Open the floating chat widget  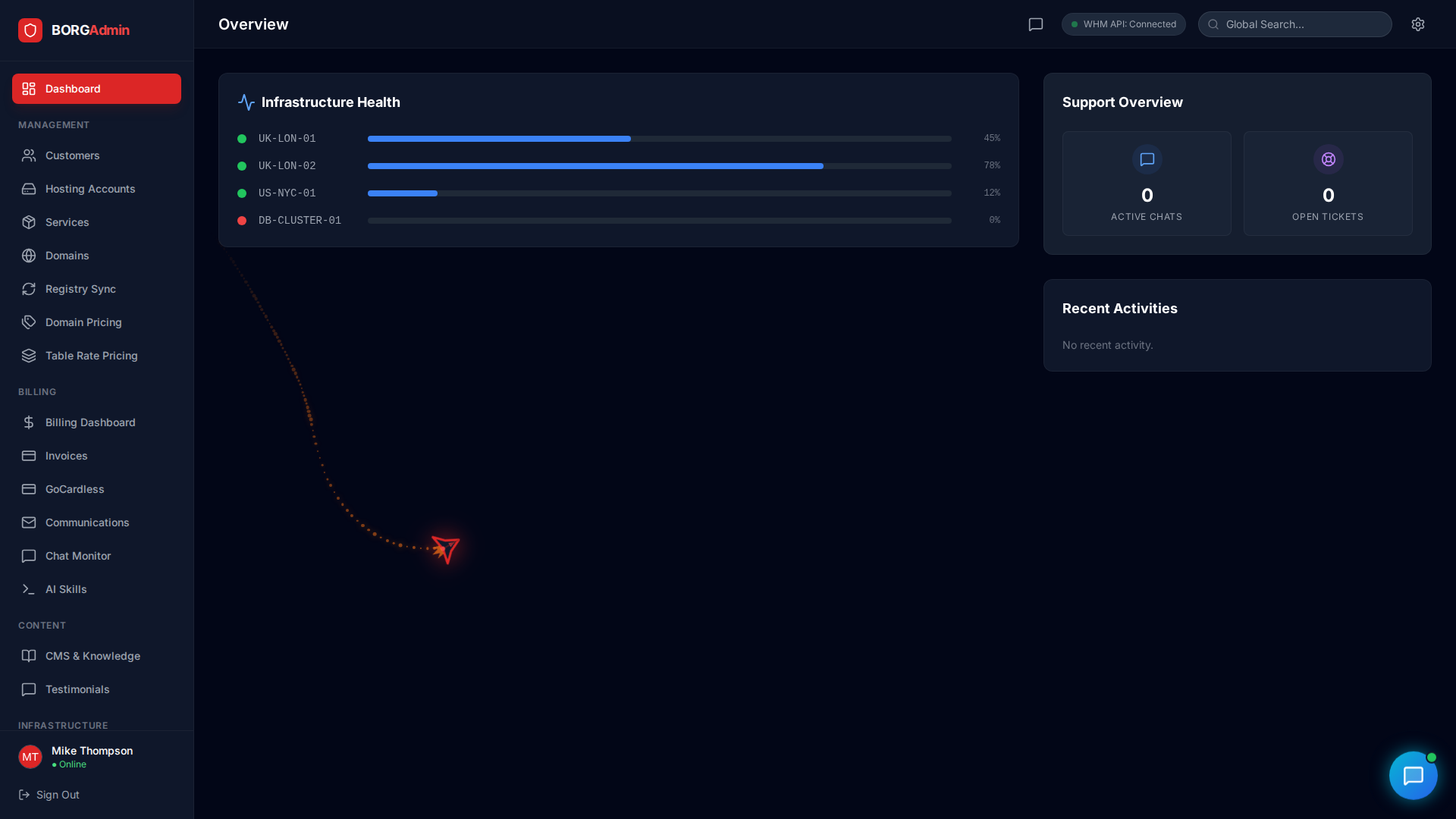[1414, 775]
